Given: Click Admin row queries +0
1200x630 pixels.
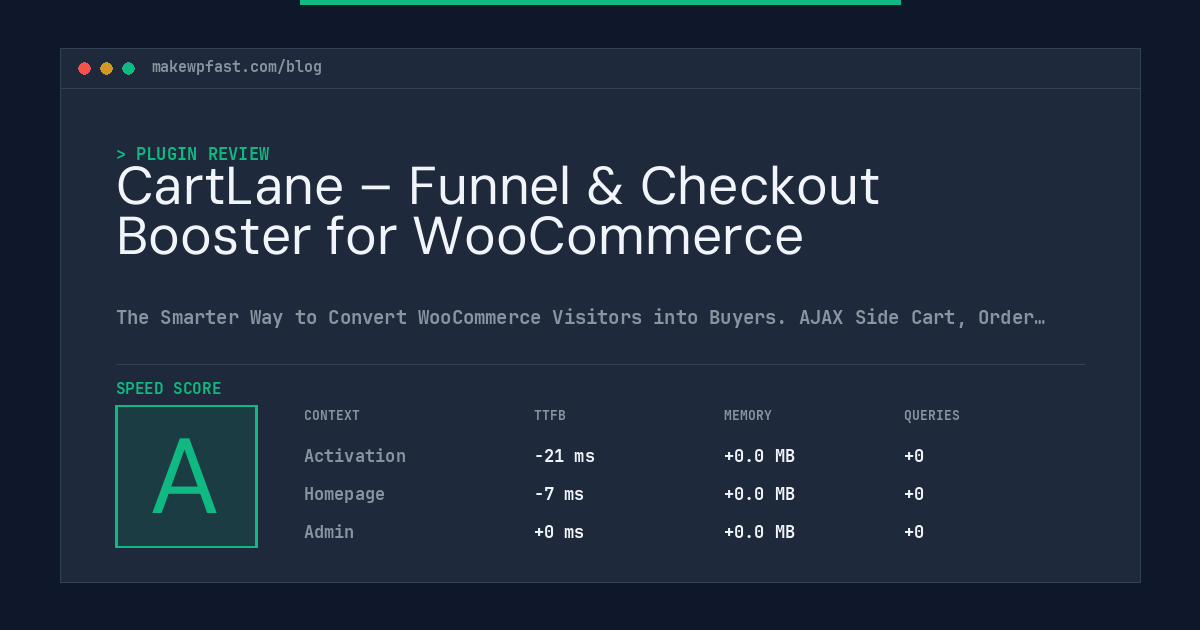Looking at the screenshot, I should (x=914, y=532).
